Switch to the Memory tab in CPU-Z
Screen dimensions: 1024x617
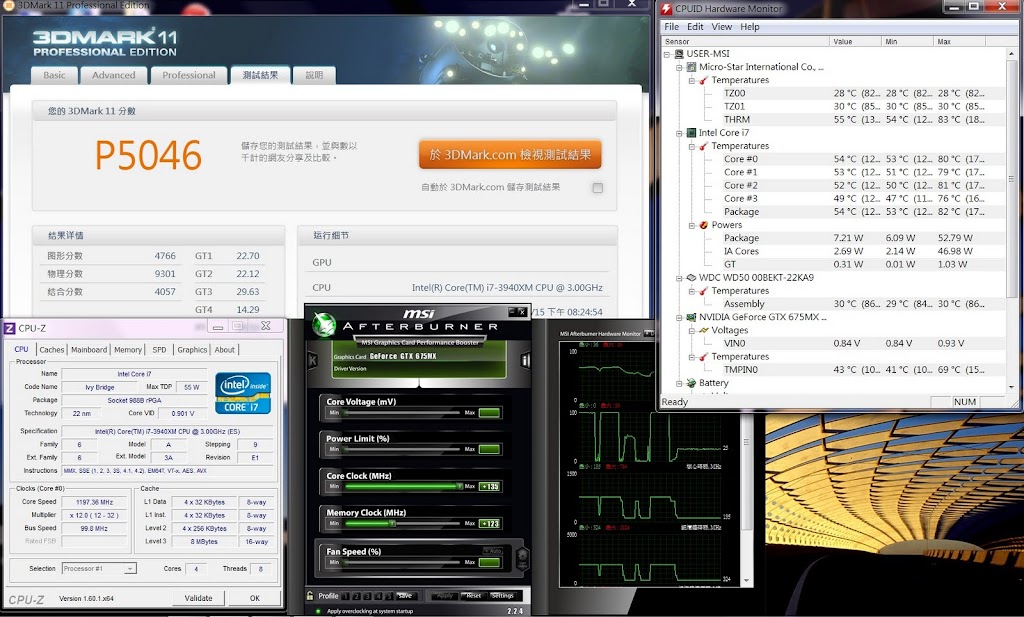[128, 350]
